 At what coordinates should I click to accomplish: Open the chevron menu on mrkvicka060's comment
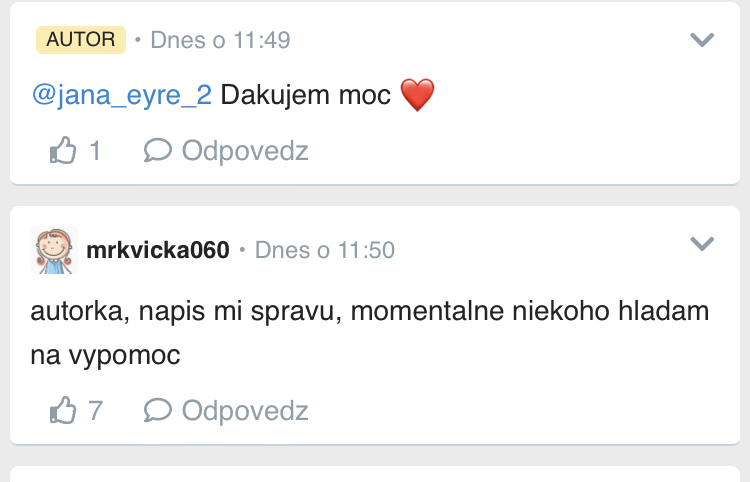point(703,244)
